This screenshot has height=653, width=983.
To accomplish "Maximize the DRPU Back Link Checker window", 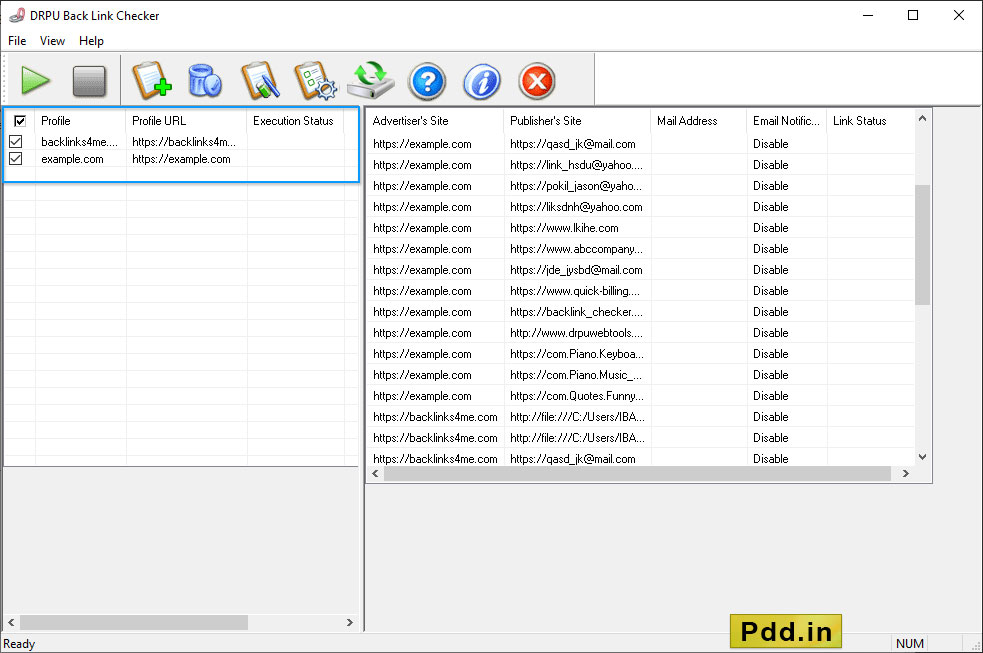I will click(x=913, y=15).
